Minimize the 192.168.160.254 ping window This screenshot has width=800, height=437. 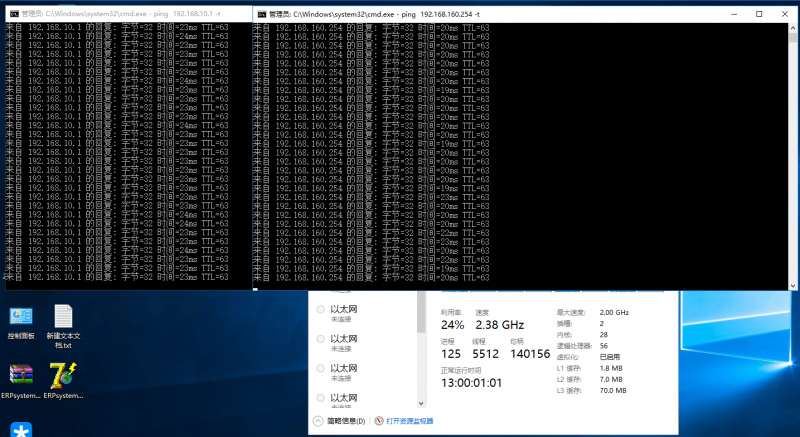(x=734, y=14)
